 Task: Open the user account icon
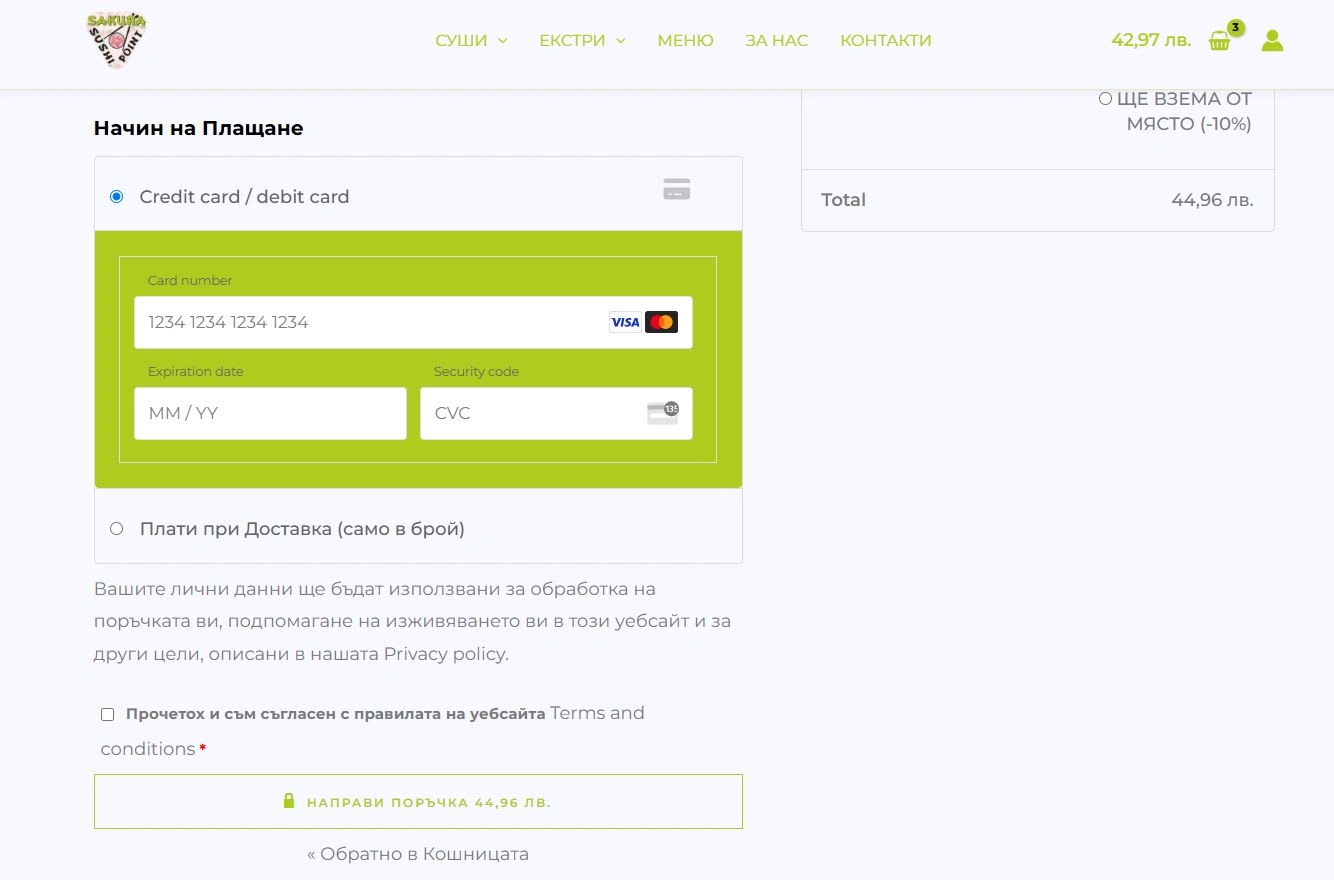tap(1272, 41)
